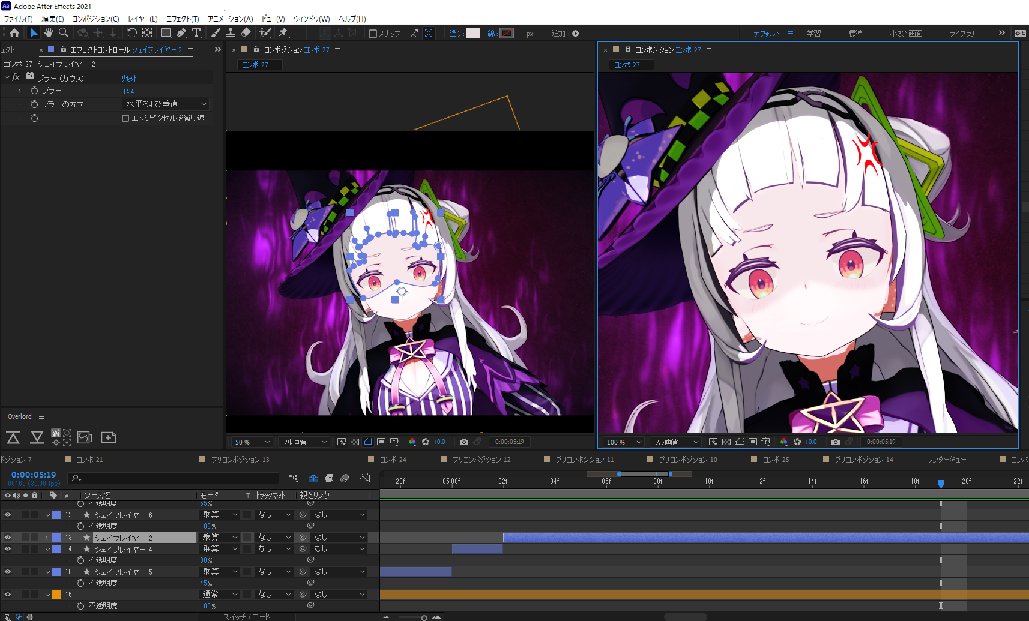The width and height of the screenshot is (1029, 621).
Task: Open parent dropdown for shape layer 5
Action: (339, 572)
